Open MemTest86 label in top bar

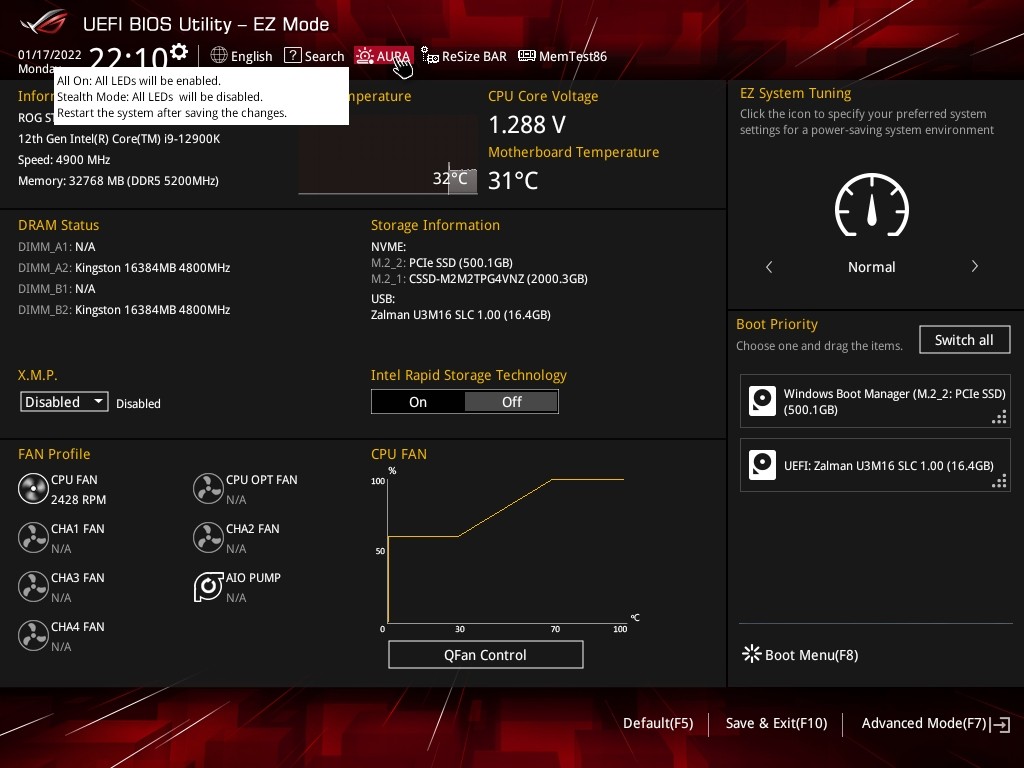click(573, 56)
